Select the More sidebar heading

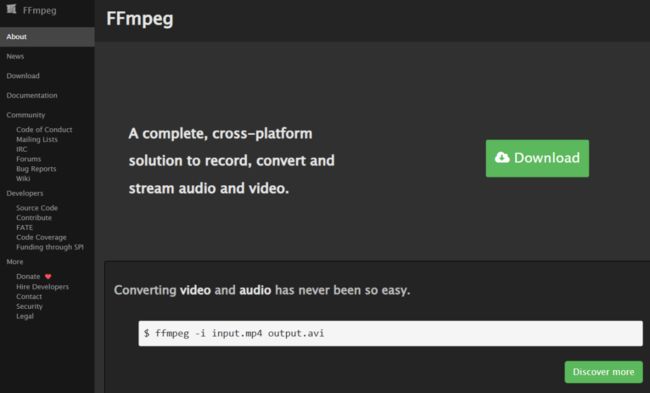pyautogui.click(x=15, y=262)
